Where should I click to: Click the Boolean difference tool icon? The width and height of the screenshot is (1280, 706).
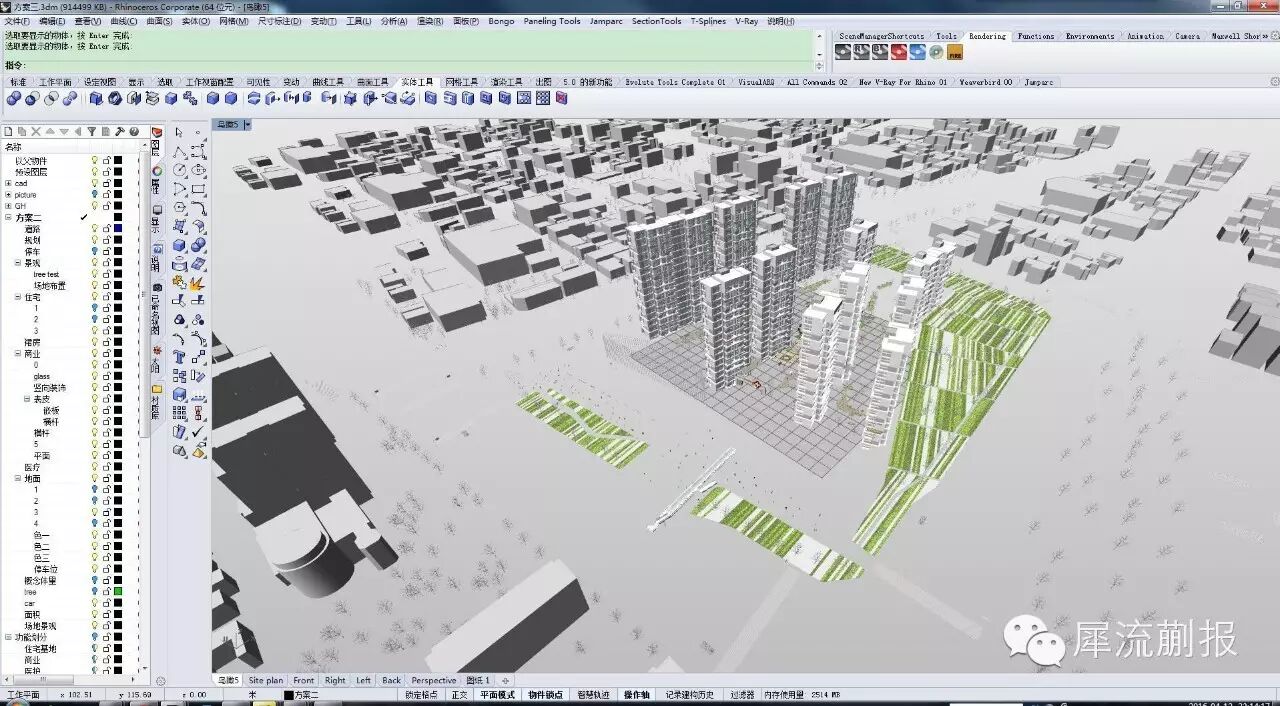tap(32, 98)
